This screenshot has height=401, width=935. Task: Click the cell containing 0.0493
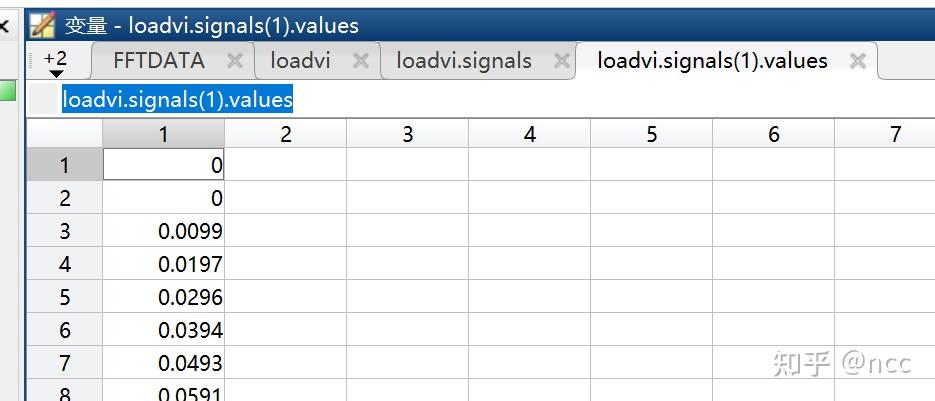tap(164, 363)
